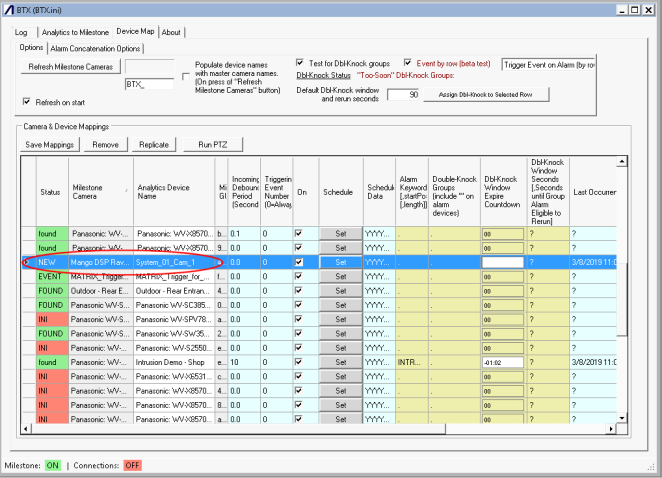662x478 pixels.
Task: Open the Log tab
Action: point(21,33)
